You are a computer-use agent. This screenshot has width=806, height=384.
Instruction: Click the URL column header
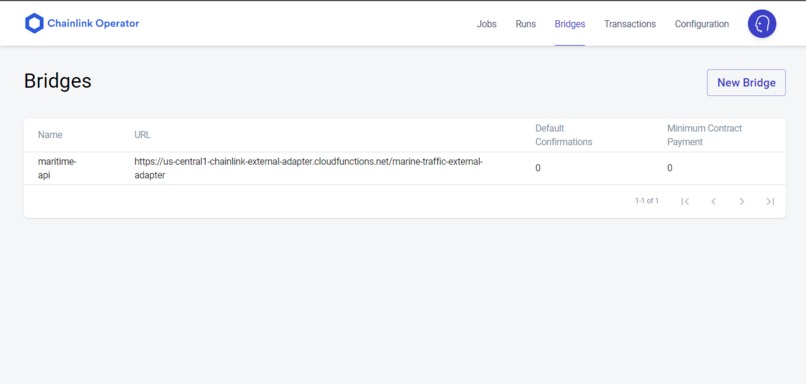coord(142,135)
